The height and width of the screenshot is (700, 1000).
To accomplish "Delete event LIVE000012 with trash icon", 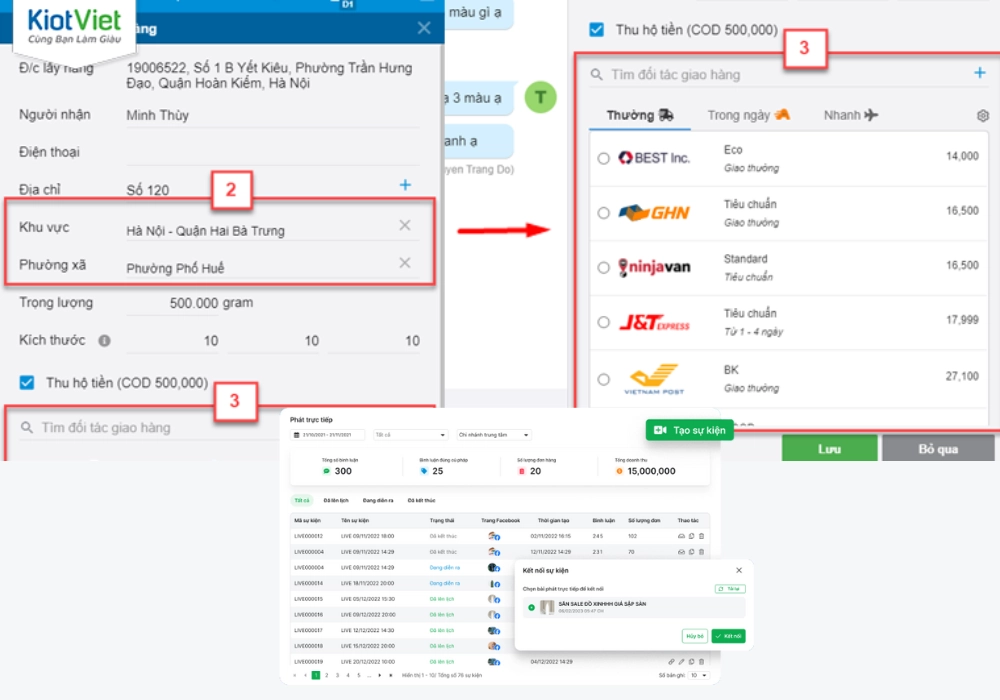I will point(702,536).
